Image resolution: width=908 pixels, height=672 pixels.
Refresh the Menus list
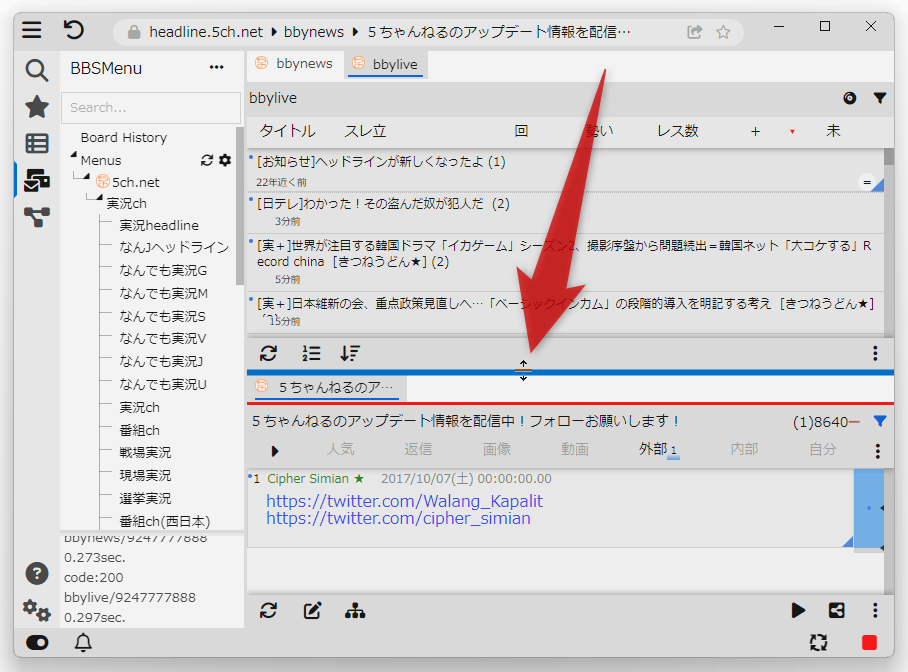coord(207,160)
